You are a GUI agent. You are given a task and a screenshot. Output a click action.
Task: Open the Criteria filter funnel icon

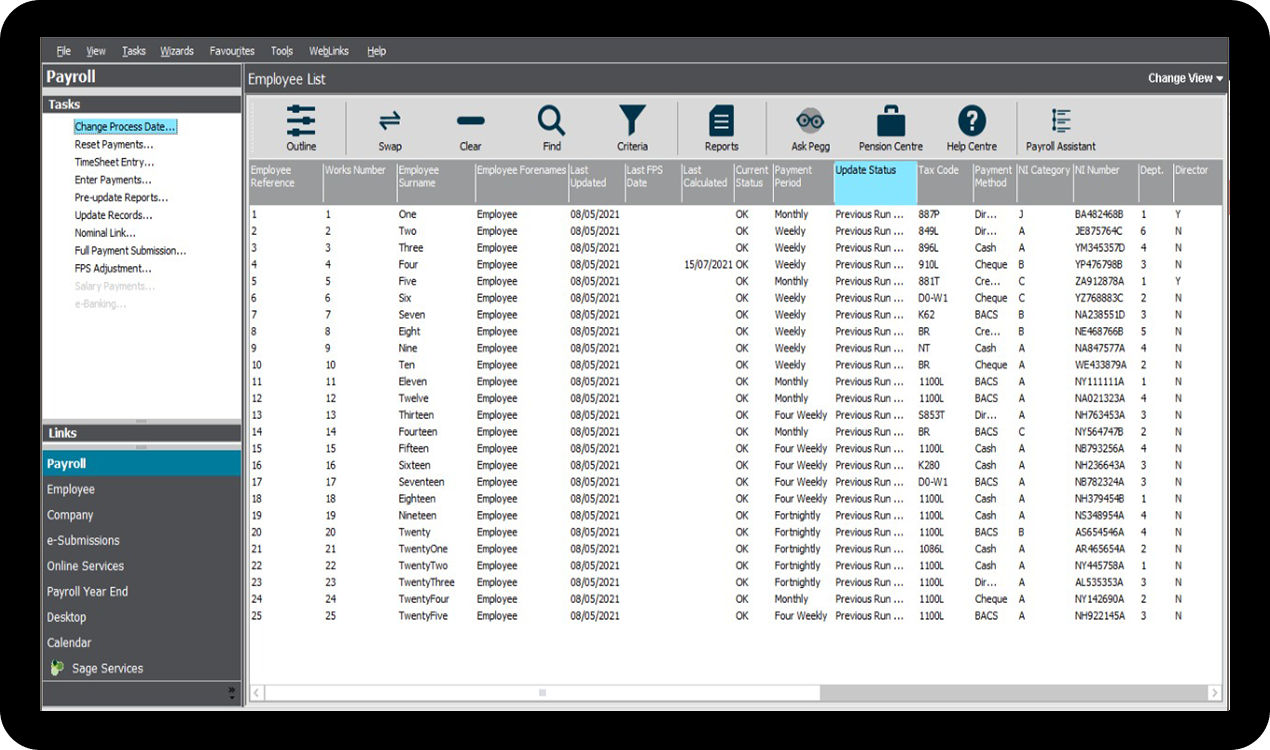tap(632, 122)
